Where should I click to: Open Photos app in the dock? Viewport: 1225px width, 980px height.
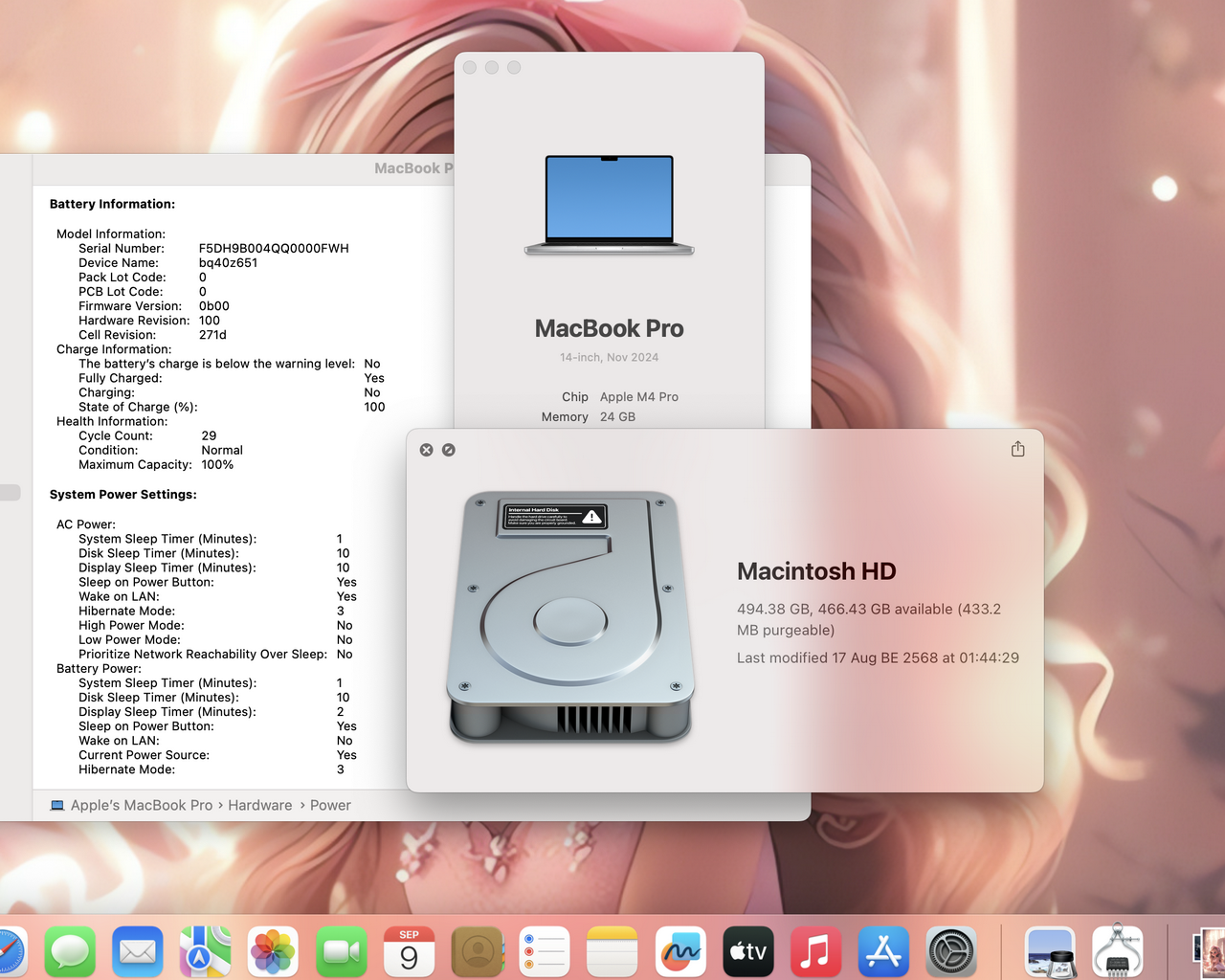(274, 952)
